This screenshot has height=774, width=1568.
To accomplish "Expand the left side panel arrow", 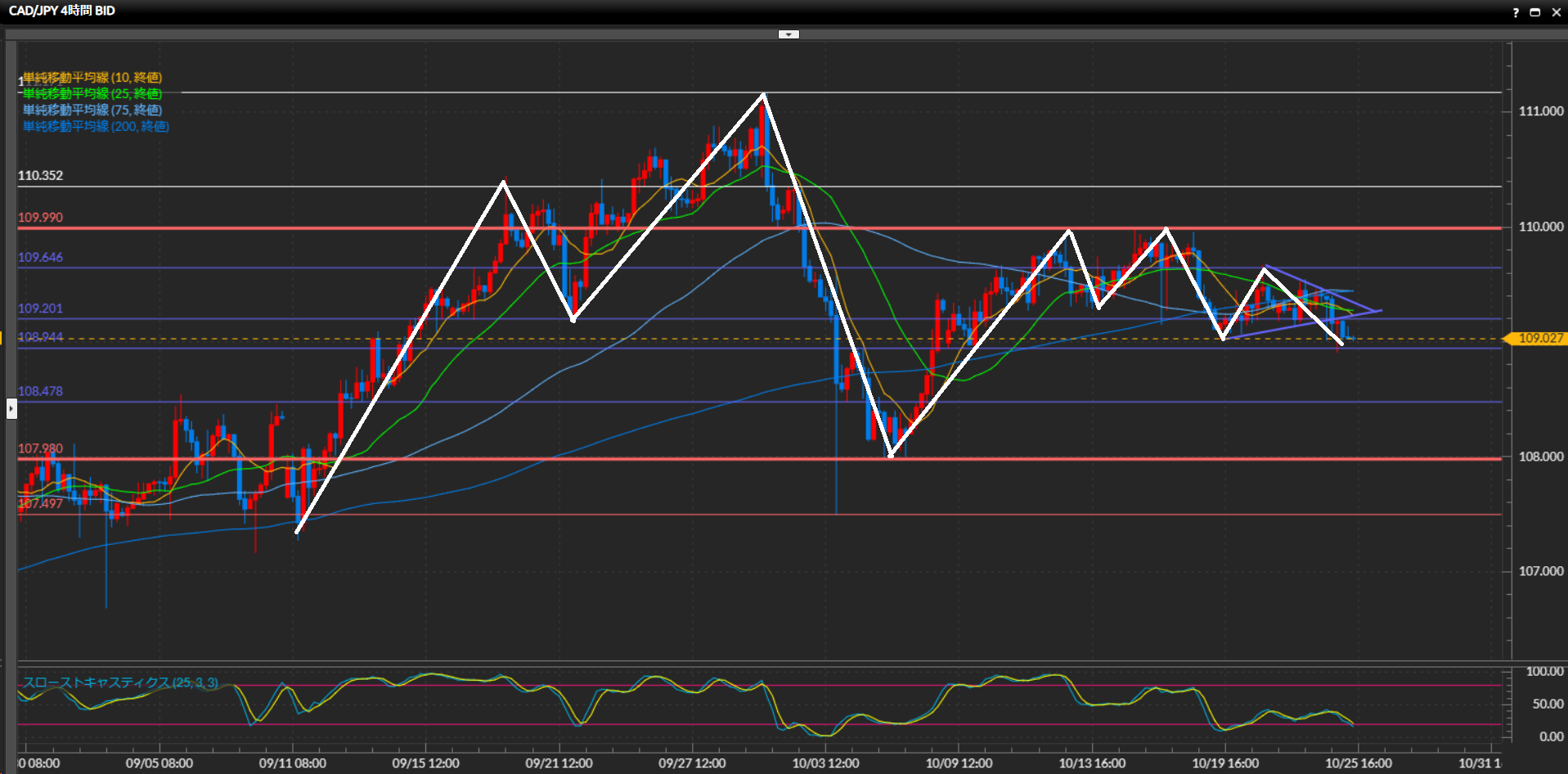I will [11, 407].
